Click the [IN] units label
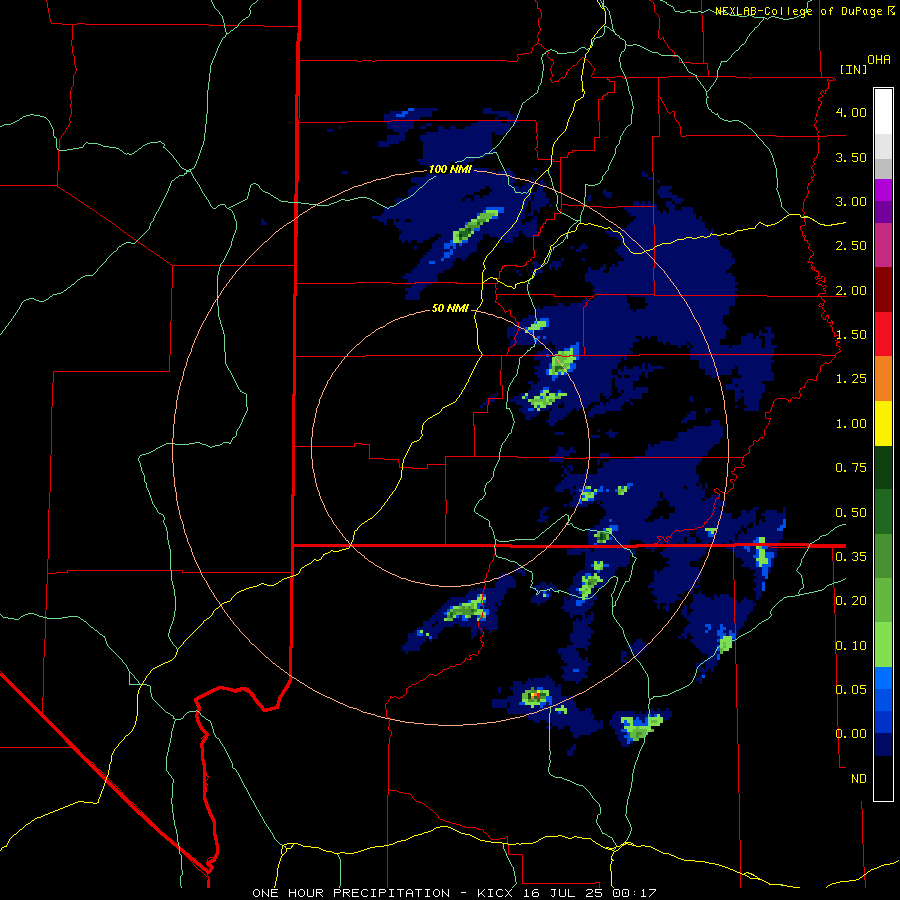The width and height of the screenshot is (900, 900). 852,69
